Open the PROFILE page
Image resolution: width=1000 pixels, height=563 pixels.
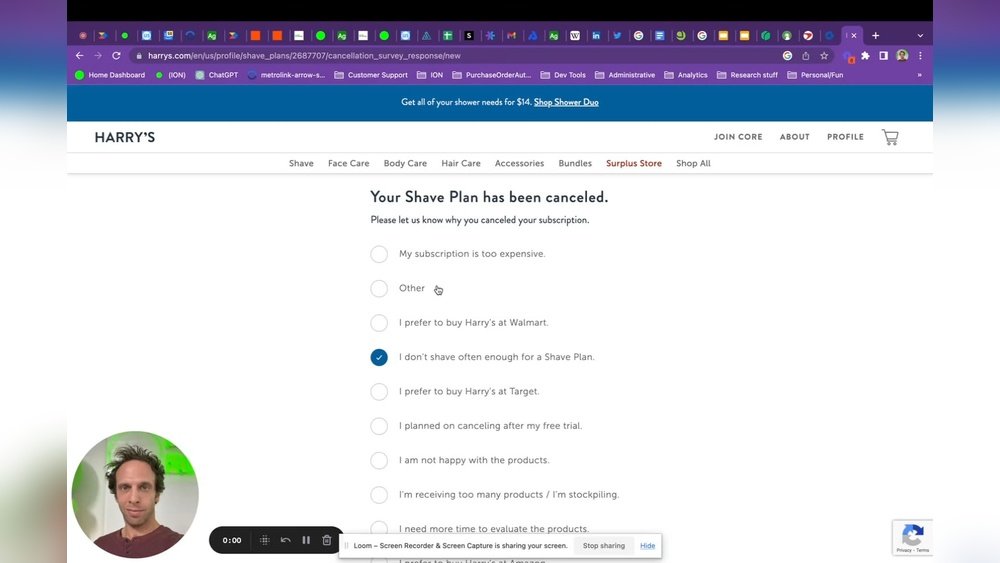pos(845,137)
